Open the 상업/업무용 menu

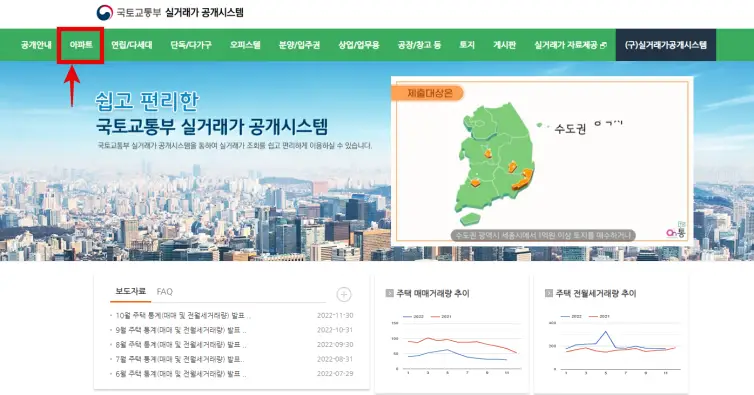359,45
